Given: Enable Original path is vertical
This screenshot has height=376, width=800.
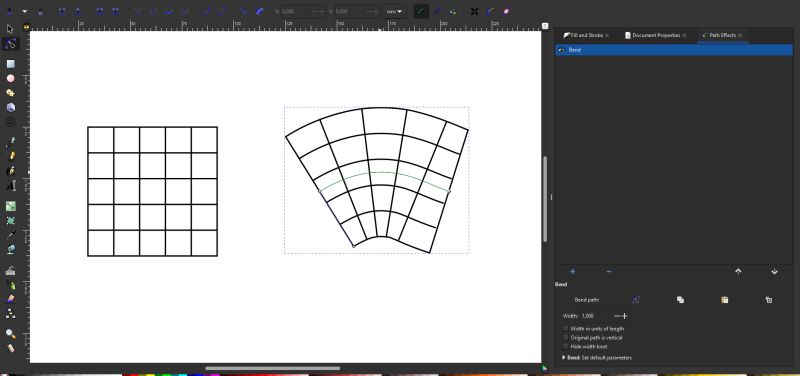Looking at the screenshot, I should [565, 337].
